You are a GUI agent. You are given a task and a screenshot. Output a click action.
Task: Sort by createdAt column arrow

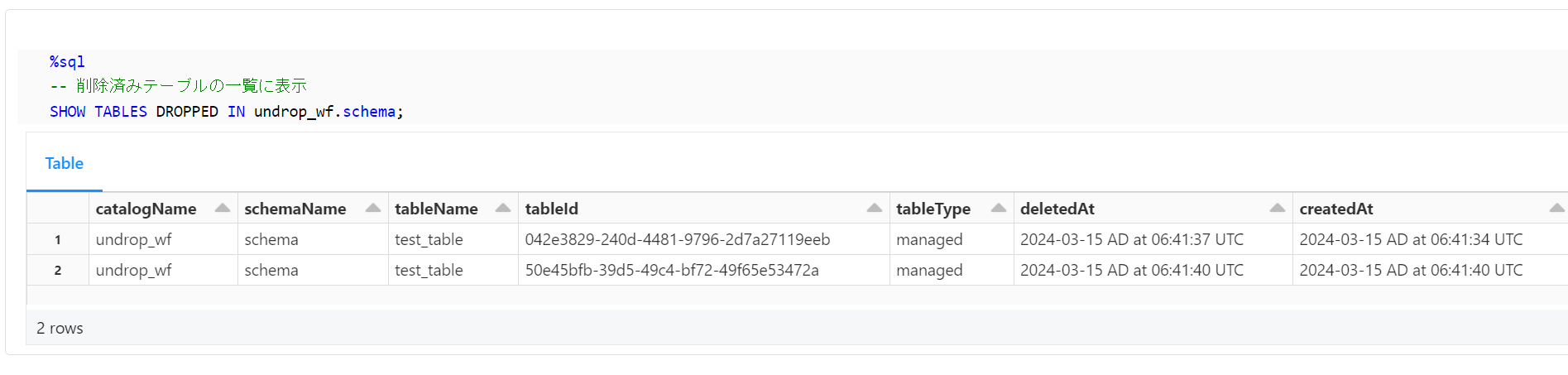(x=1556, y=209)
